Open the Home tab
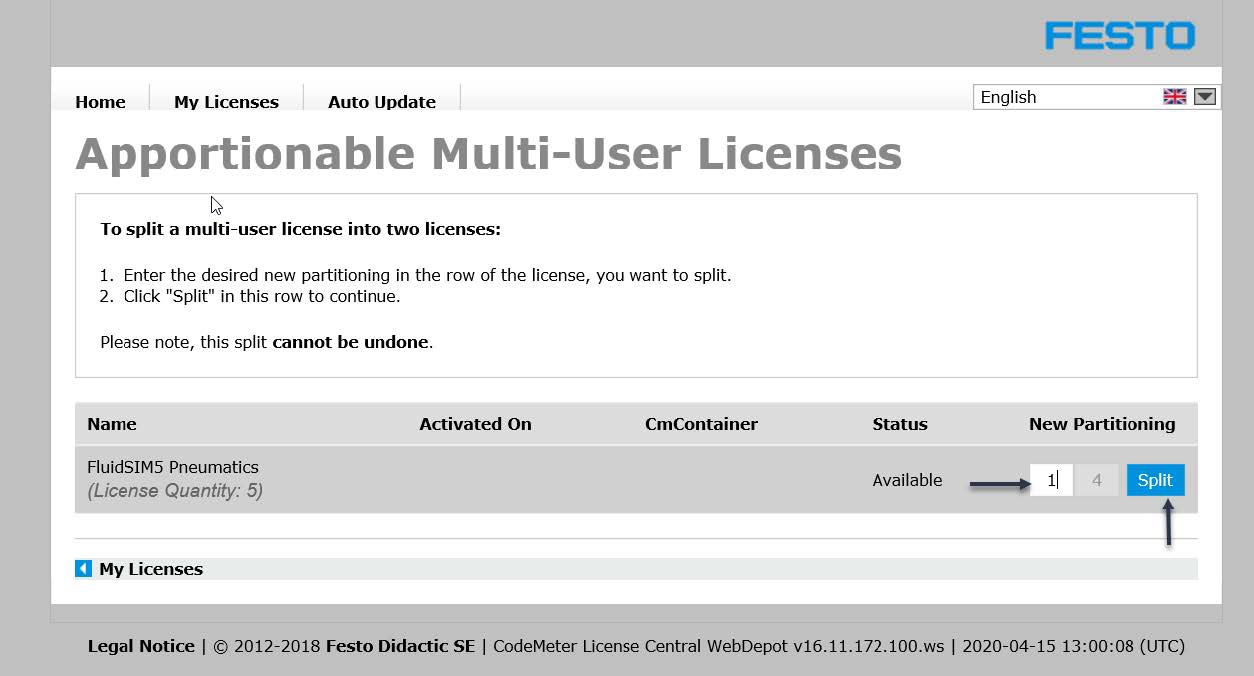The image size is (1254, 676). pyautogui.click(x=100, y=102)
